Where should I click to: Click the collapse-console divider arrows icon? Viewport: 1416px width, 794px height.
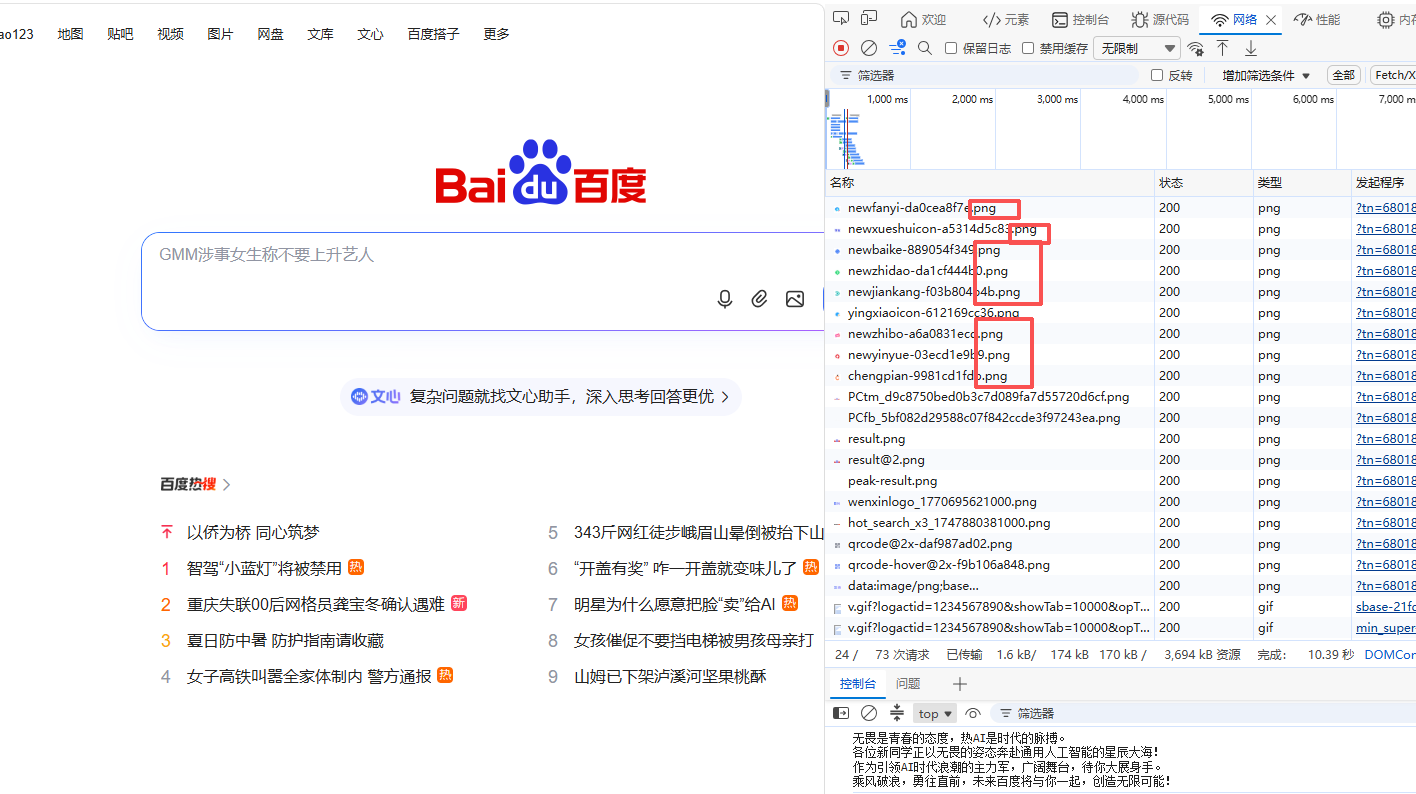click(897, 713)
